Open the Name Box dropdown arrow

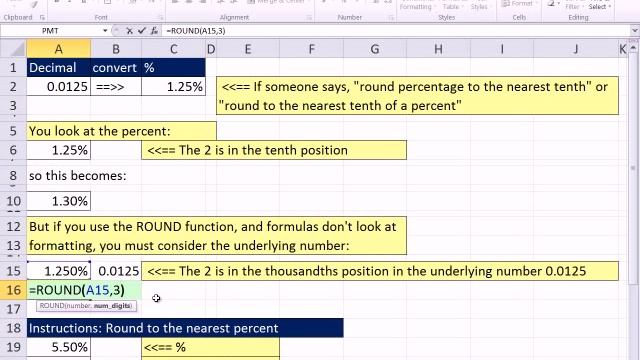click(105, 31)
